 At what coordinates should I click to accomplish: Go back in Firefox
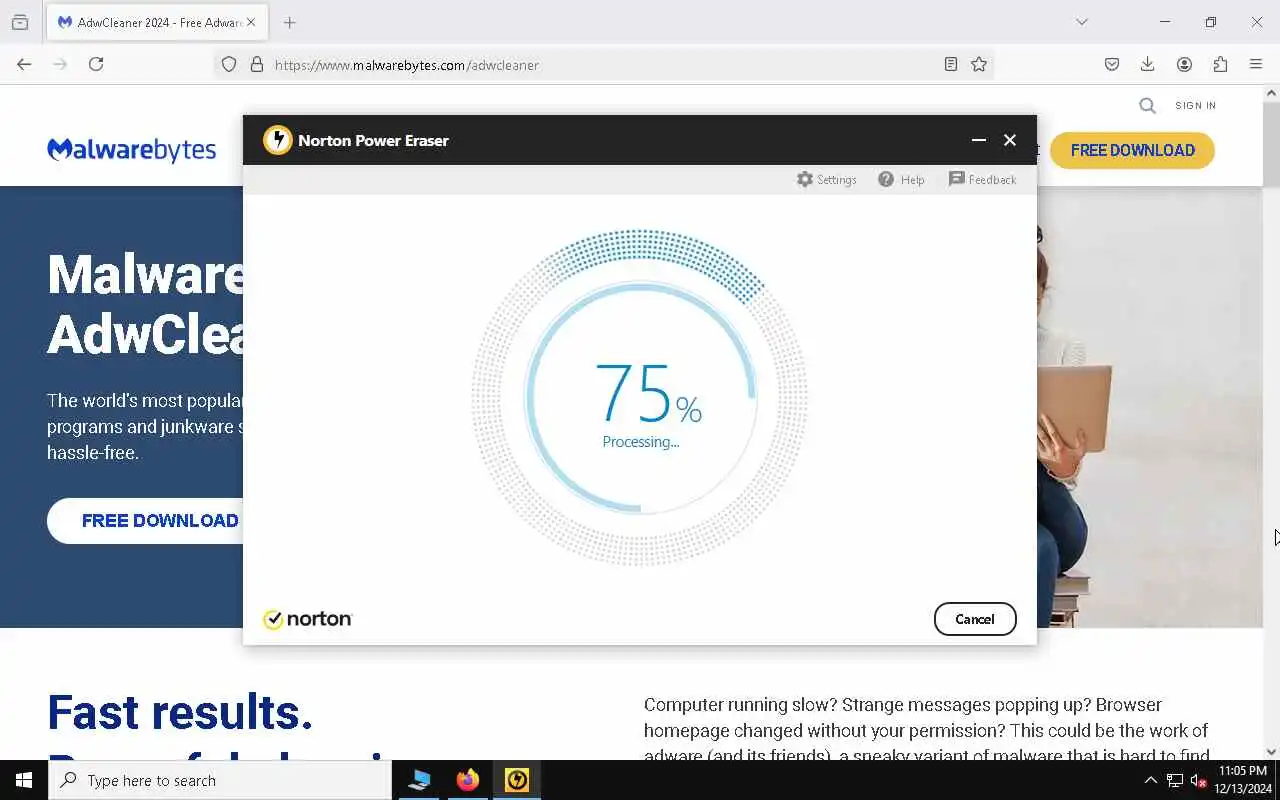click(24, 64)
